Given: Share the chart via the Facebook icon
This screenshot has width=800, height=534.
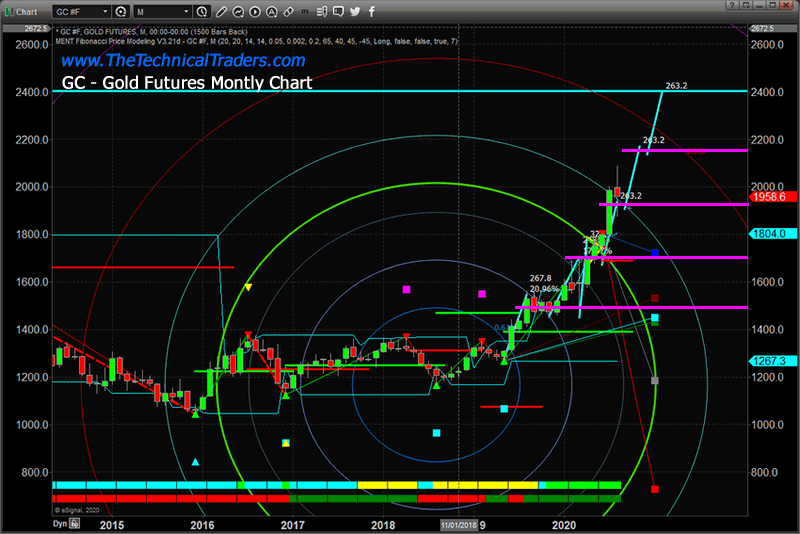Looking at the screenshot, I should [372, 11].
